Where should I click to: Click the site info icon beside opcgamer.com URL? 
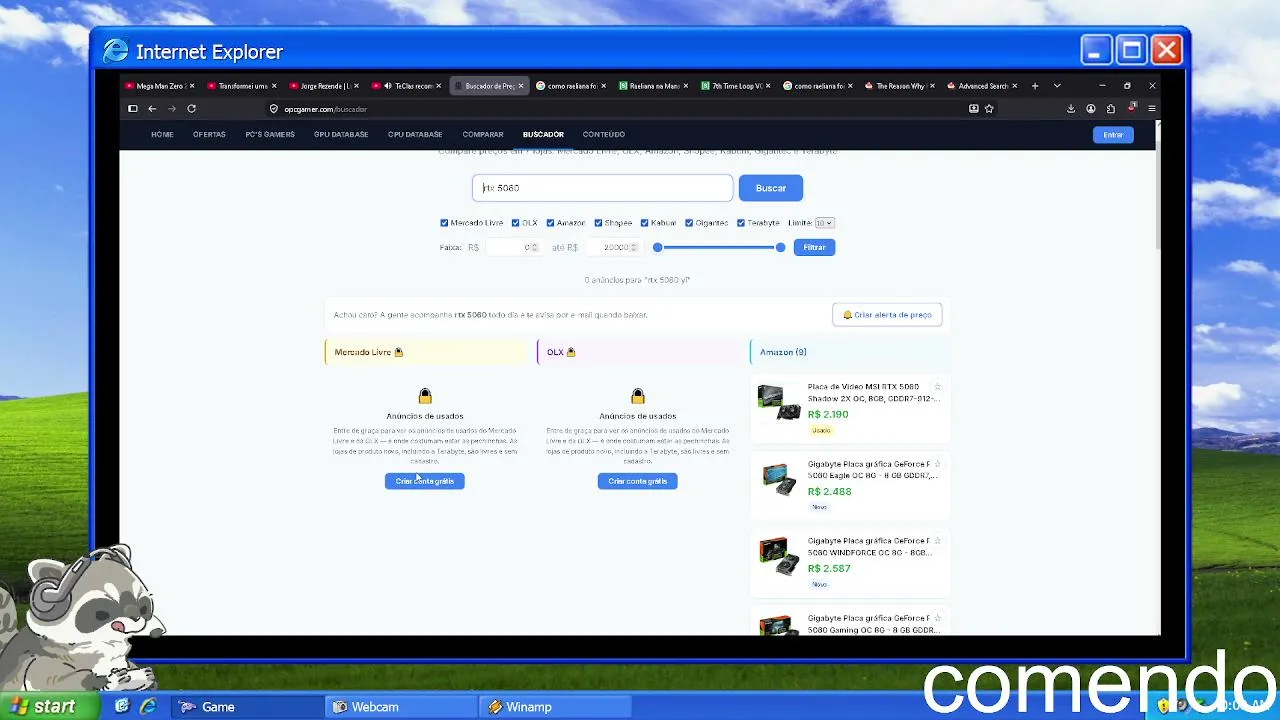coord(274,109)
